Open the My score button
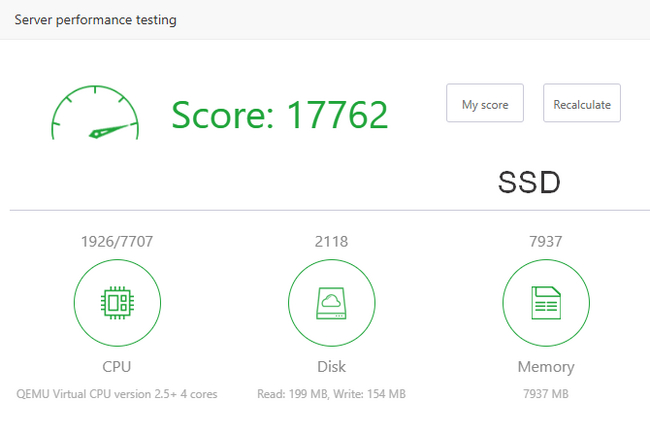Viewport: 650px width, 434px height. [485, 104]
